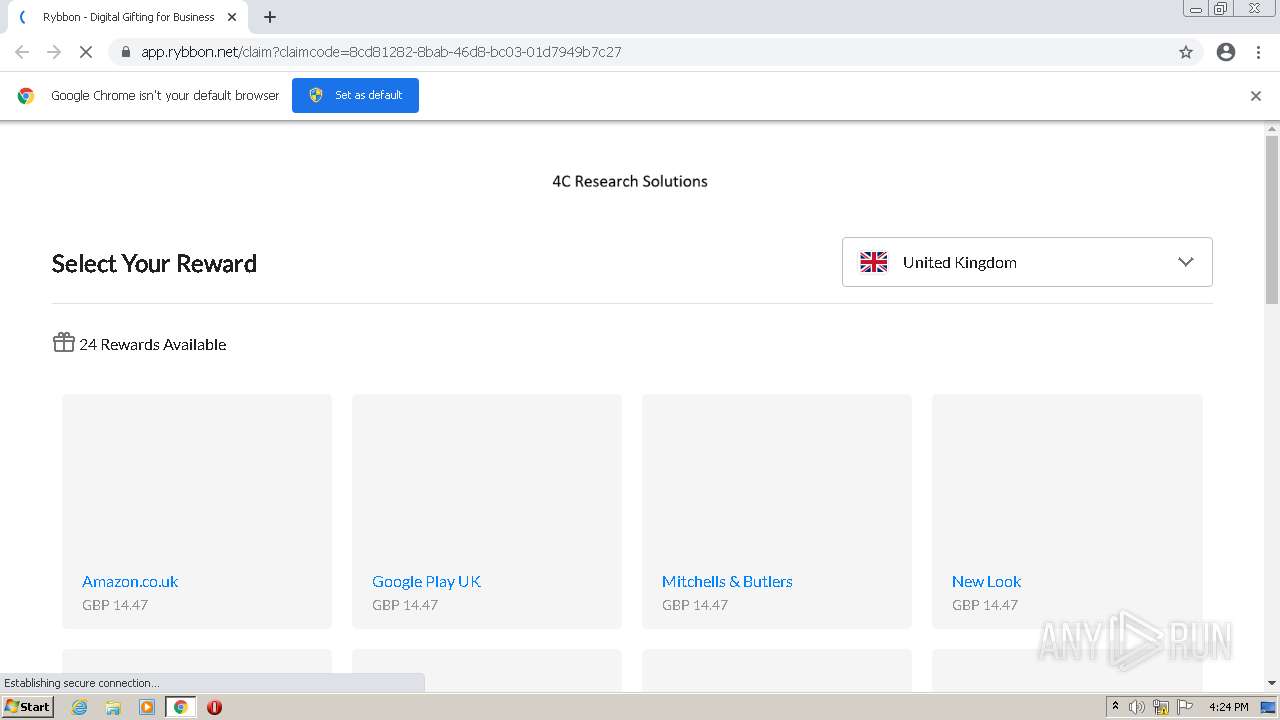Open a new browser tab
Viewport: 1280px width, 720px height.
(270, 17)
